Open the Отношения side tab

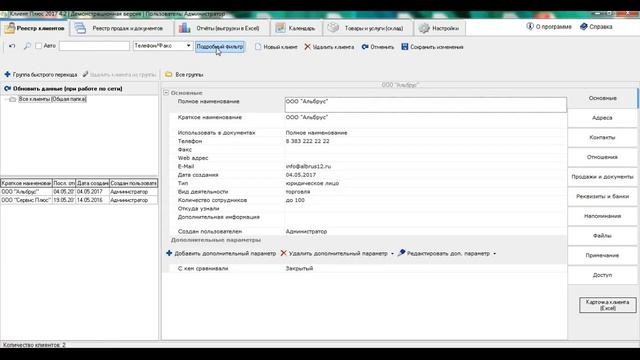click(x=602, y=157)
